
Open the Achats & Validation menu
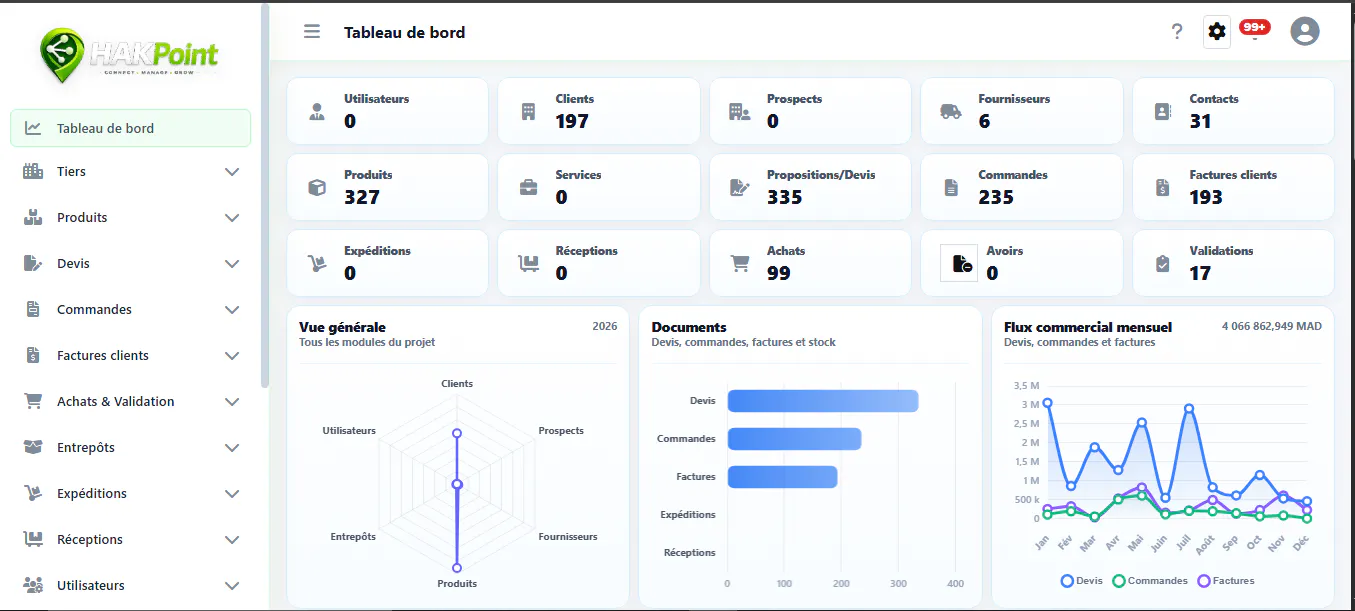pyautogui.click(x=130, y=401)
